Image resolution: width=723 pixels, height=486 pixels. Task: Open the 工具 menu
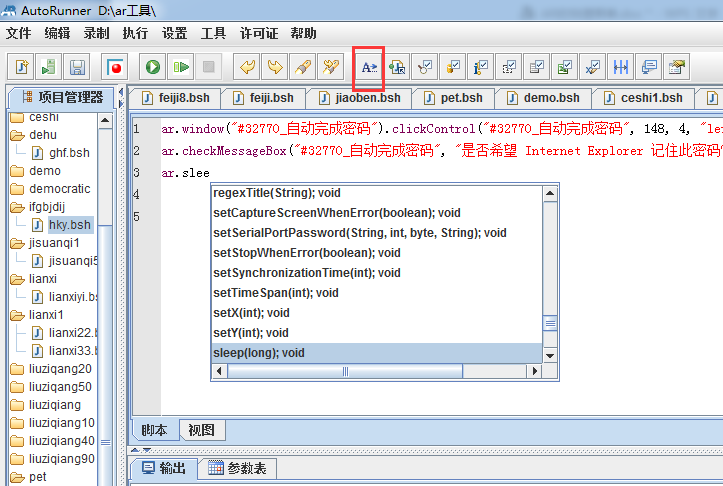213,33
